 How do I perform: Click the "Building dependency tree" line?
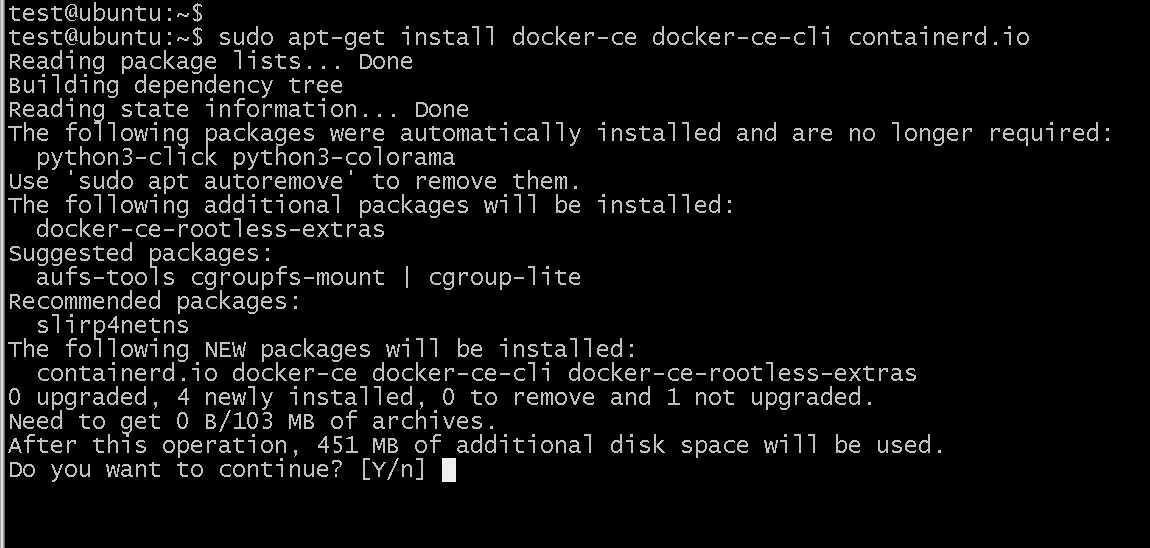tap(175, 86)
